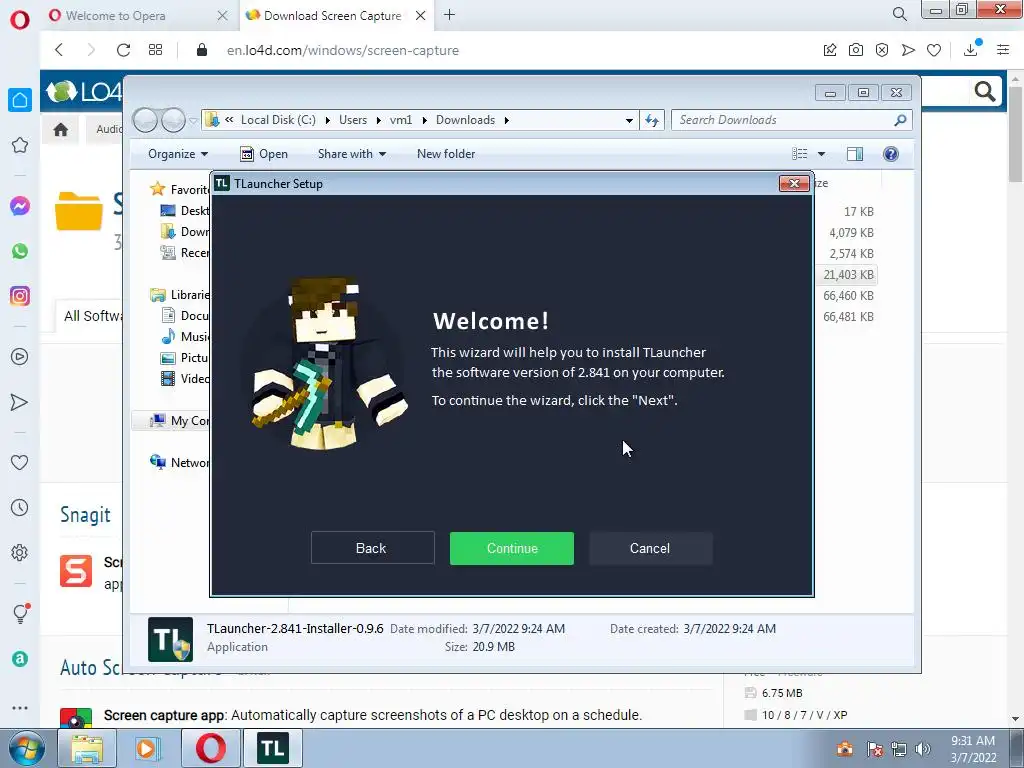Image resolution: width=1024 pixels, height=768 pixels.
Task: Click the LO4D site search magnifier
Action: (984, 91)
